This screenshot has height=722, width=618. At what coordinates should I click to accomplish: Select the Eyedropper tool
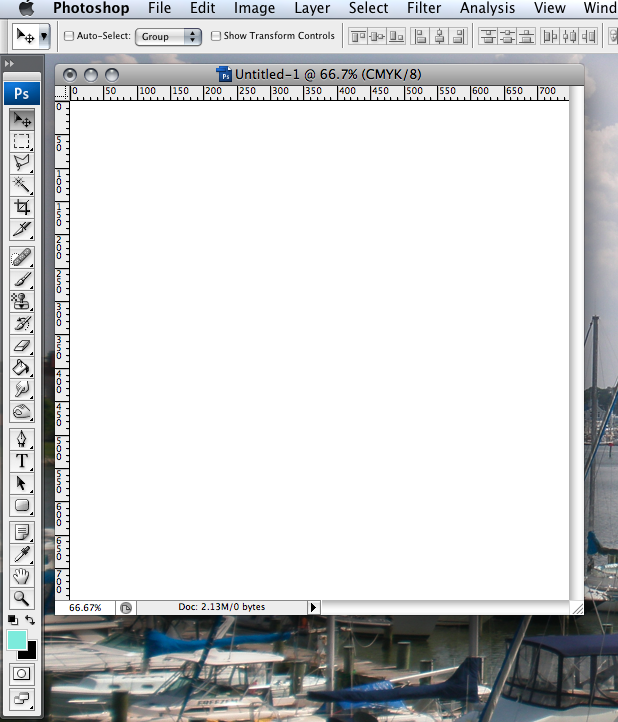[22, 555]
